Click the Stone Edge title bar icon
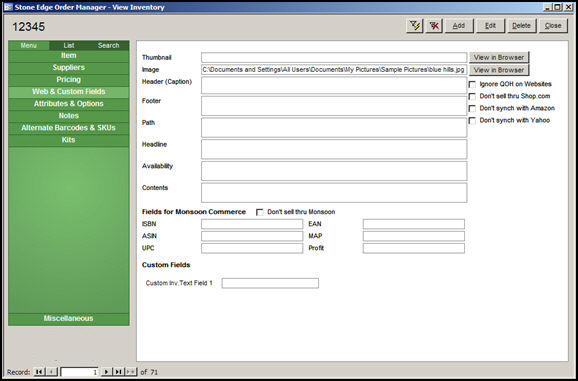Image resolution: width=578 pixels, height=381 pixels. point(8,7)
